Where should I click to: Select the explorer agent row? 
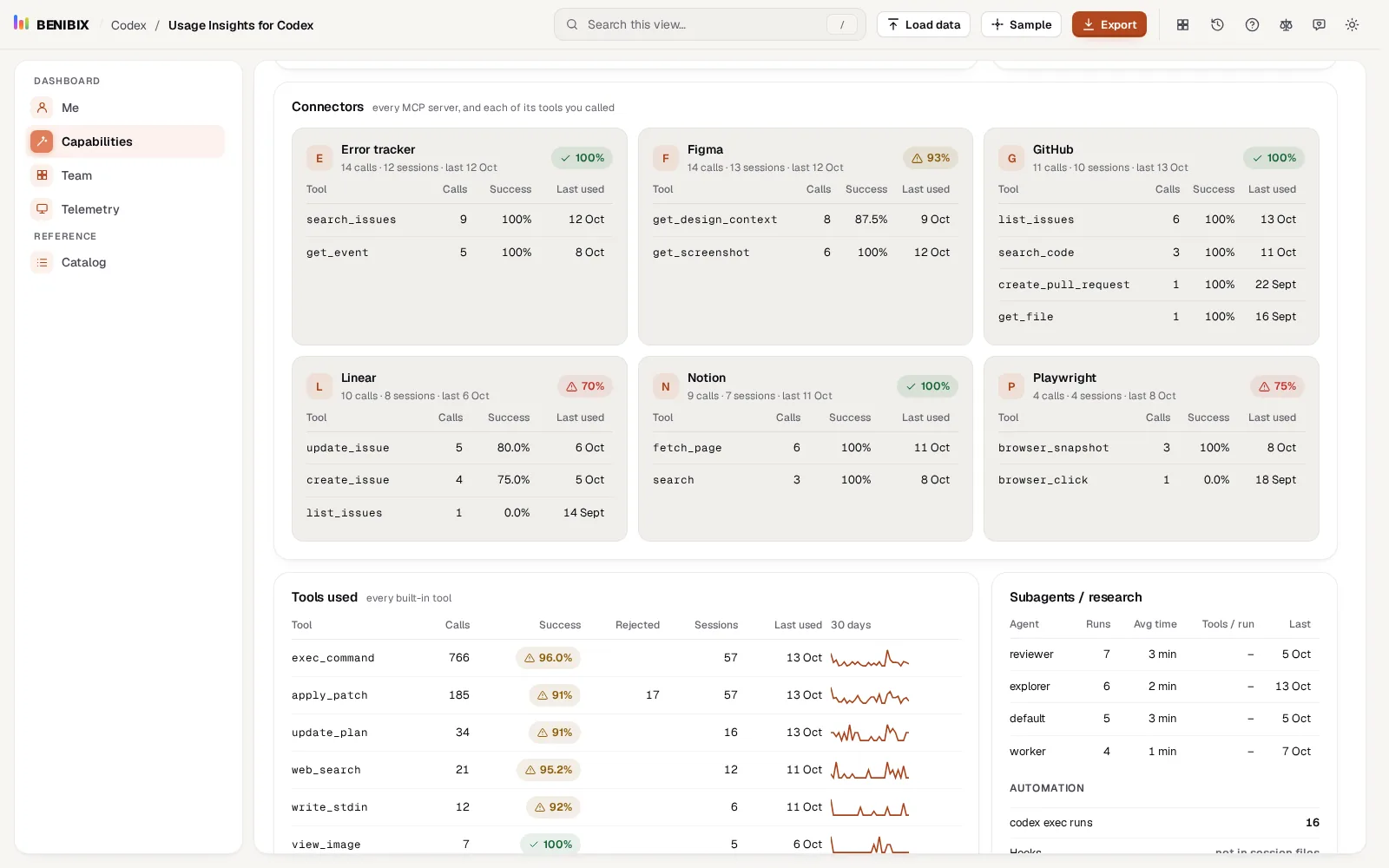(x=1164, y=687)
